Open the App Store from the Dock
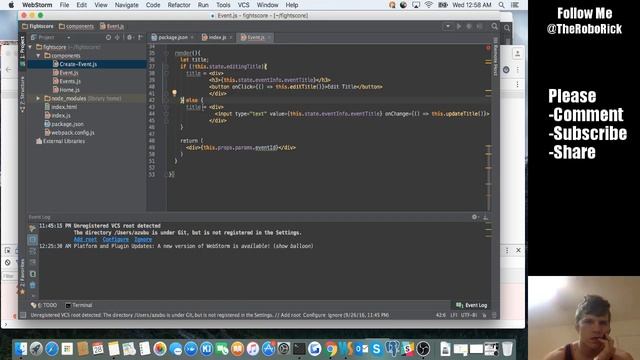The width and height of the screenshot is (640, 360). [x=268, y=349]
